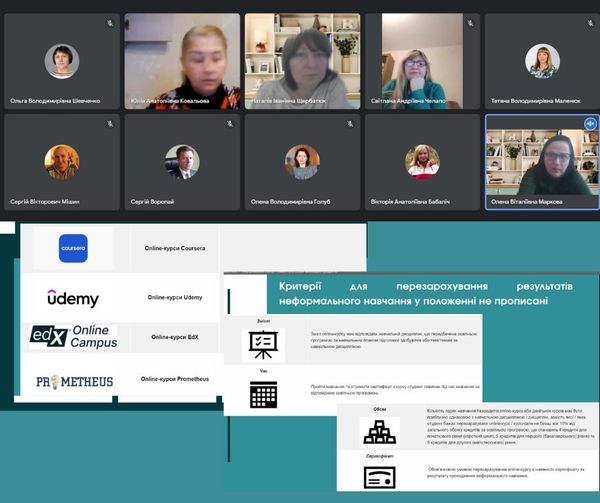
Task: Select avatar of Вікторія Анатоліївна Бабаліч
Action: click(x=422, y=161)
